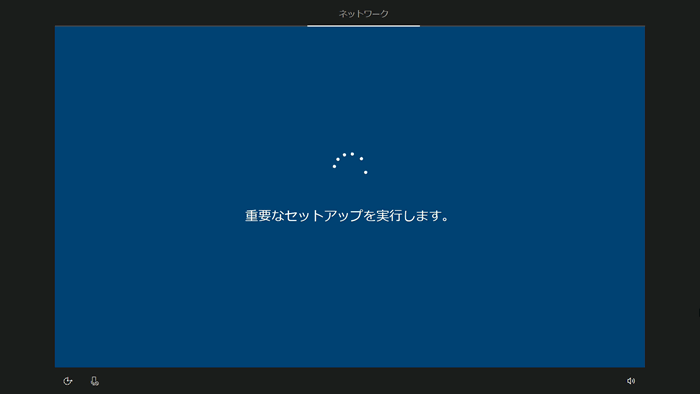The width and height of the screenshot is (700, 394).
Task: Select the ネットワーク setup stage tab
Action: pos(363,14)
